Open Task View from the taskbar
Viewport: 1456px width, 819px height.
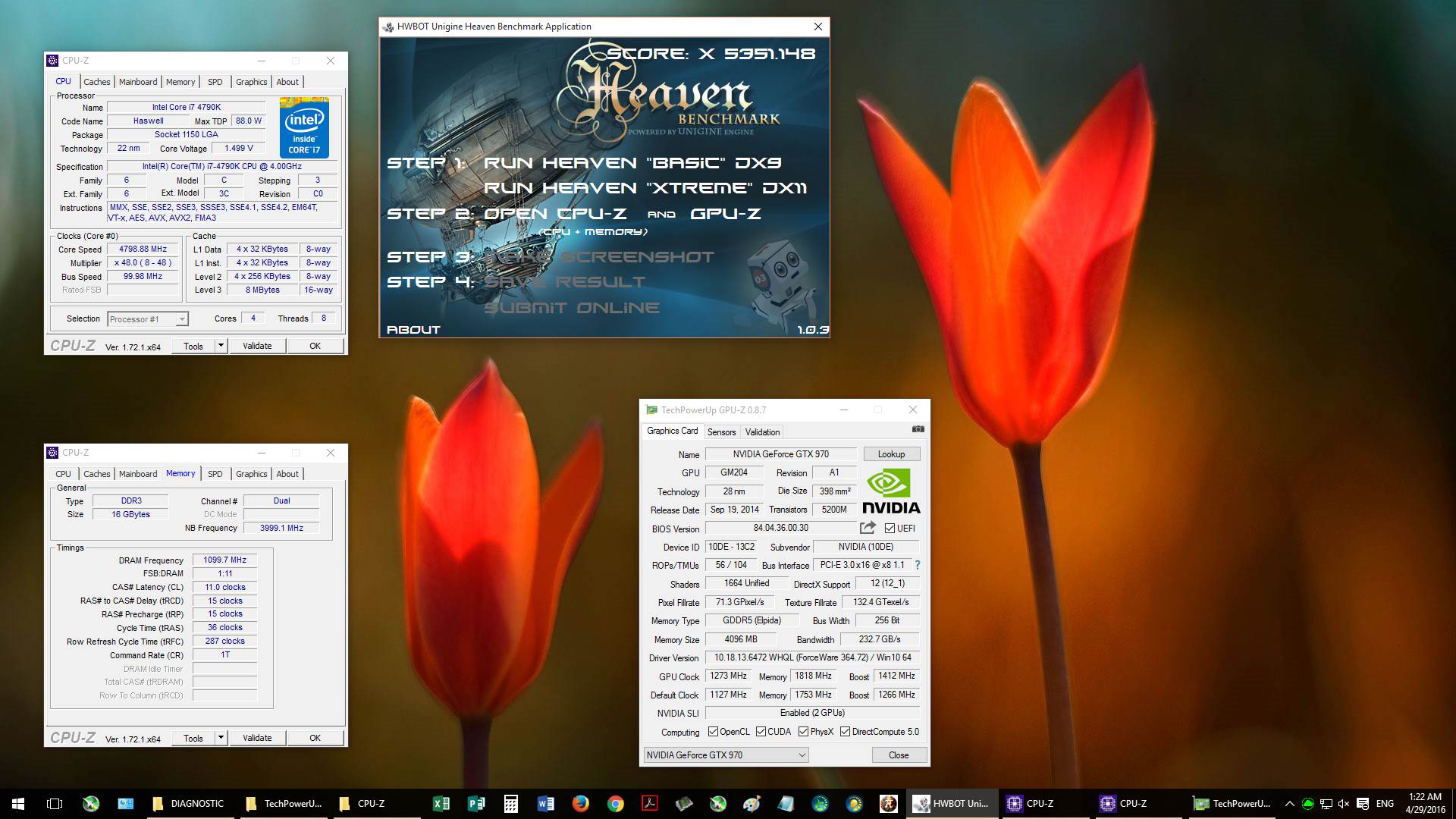click(55, 804)
